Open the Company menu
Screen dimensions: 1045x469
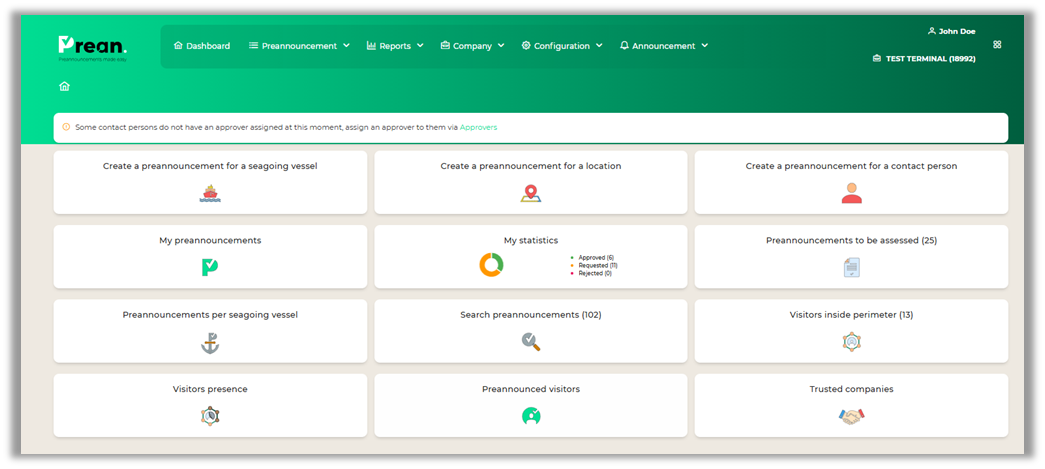pyautogui.click(x=473, y=46)
